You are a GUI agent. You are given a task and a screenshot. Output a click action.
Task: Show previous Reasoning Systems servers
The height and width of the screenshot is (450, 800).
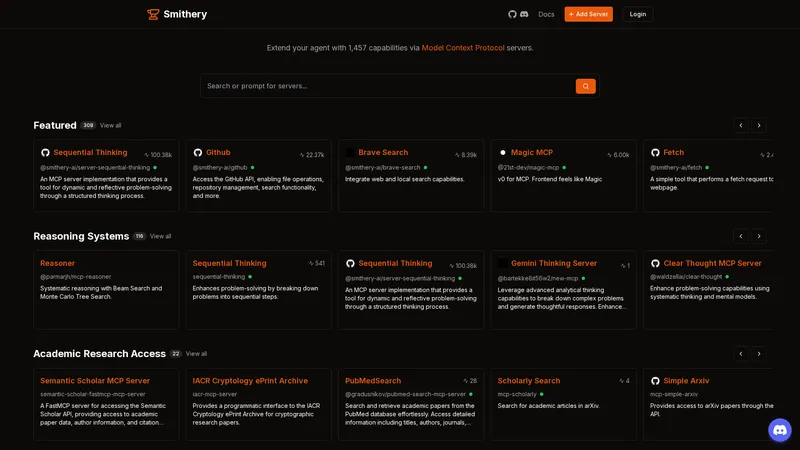pyautogui.click(x=741, y=236)
